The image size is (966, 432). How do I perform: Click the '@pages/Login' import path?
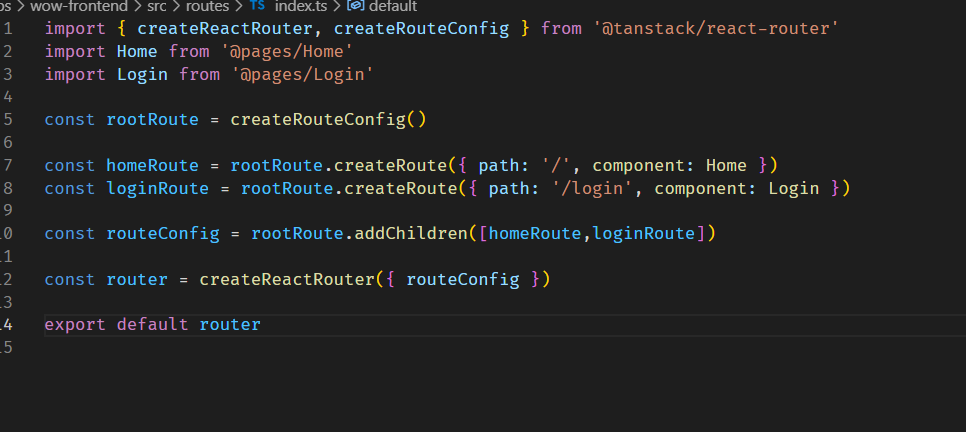(x=302, y=75)
